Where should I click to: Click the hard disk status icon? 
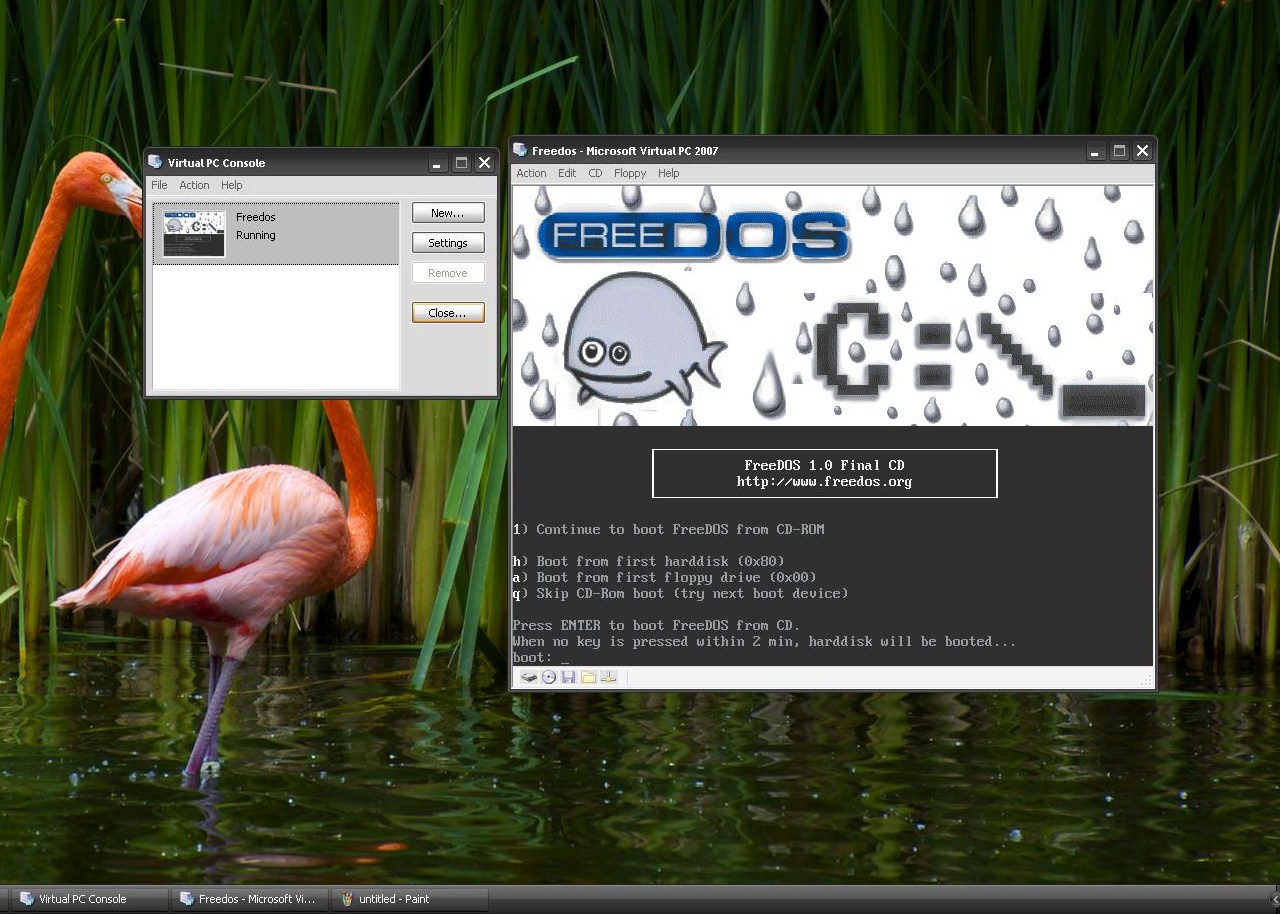(529, 677)
